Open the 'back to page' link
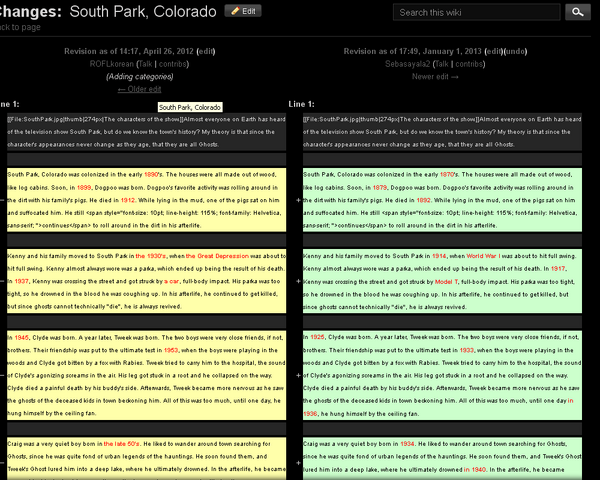Viewport: 600px width, 480px height. [20, 27]
